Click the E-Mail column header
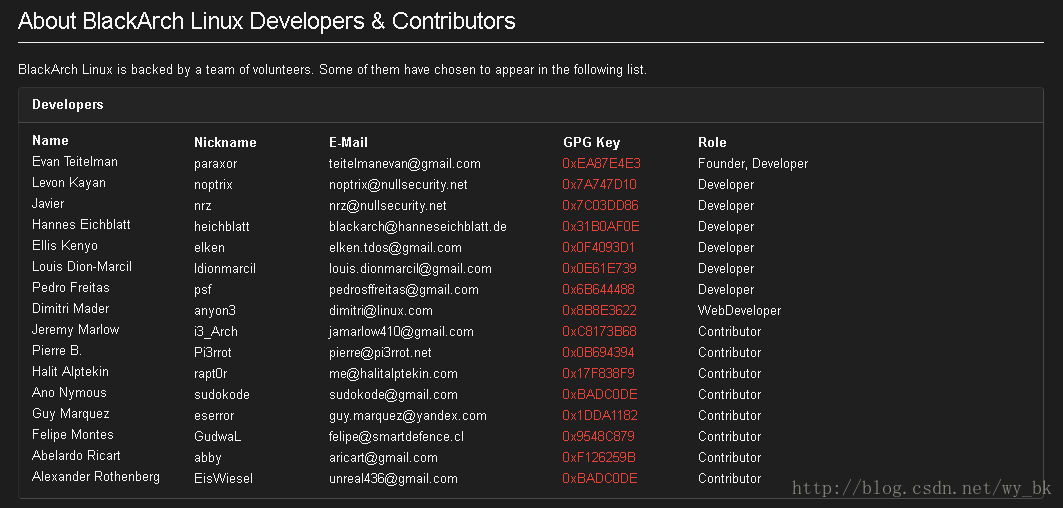Screen dimensions: 1063x508 pyautogui.click(x=348, y=142)
